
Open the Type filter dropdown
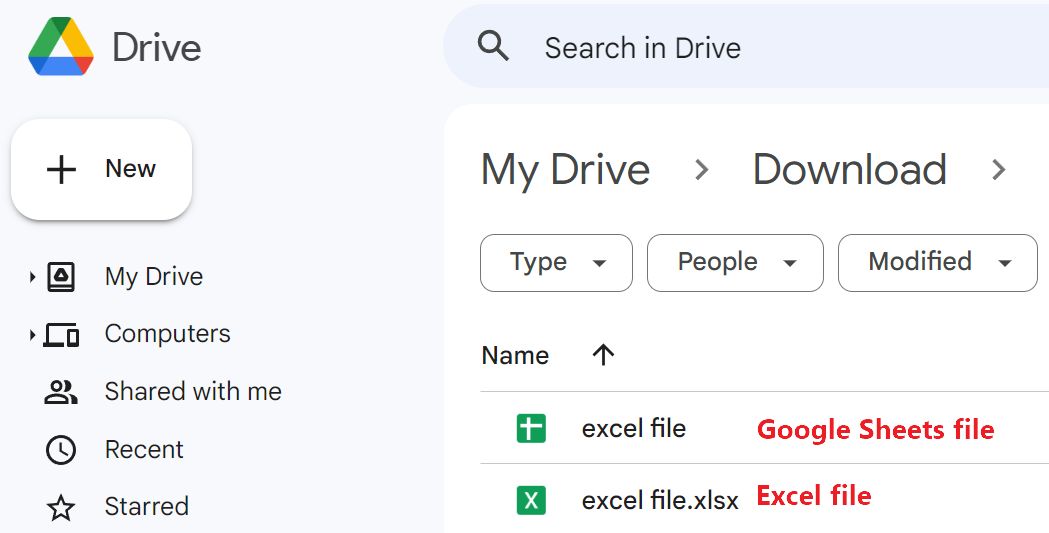click(556, 263)
